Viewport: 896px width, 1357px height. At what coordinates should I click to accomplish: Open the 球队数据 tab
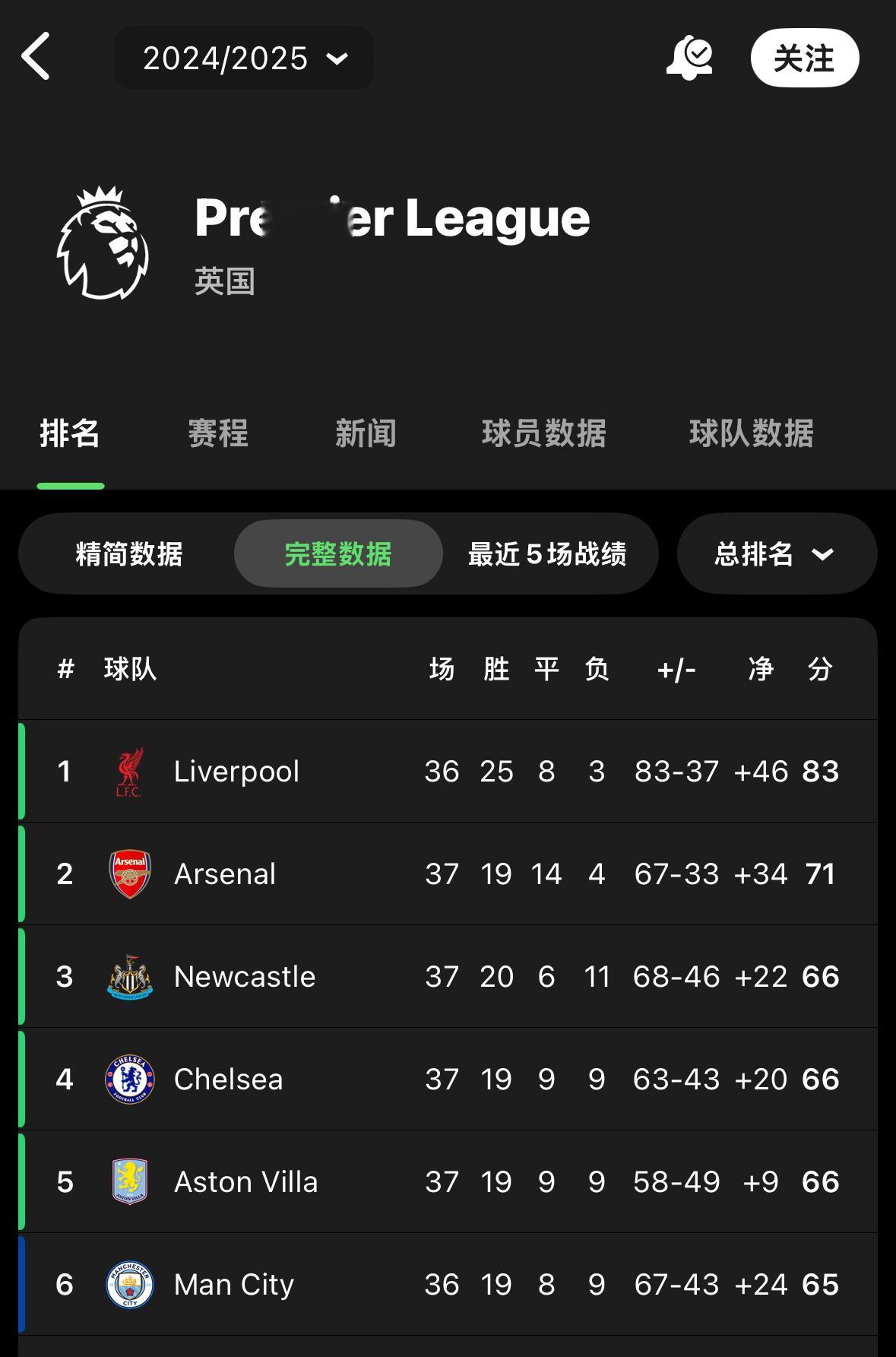(752, 433)
